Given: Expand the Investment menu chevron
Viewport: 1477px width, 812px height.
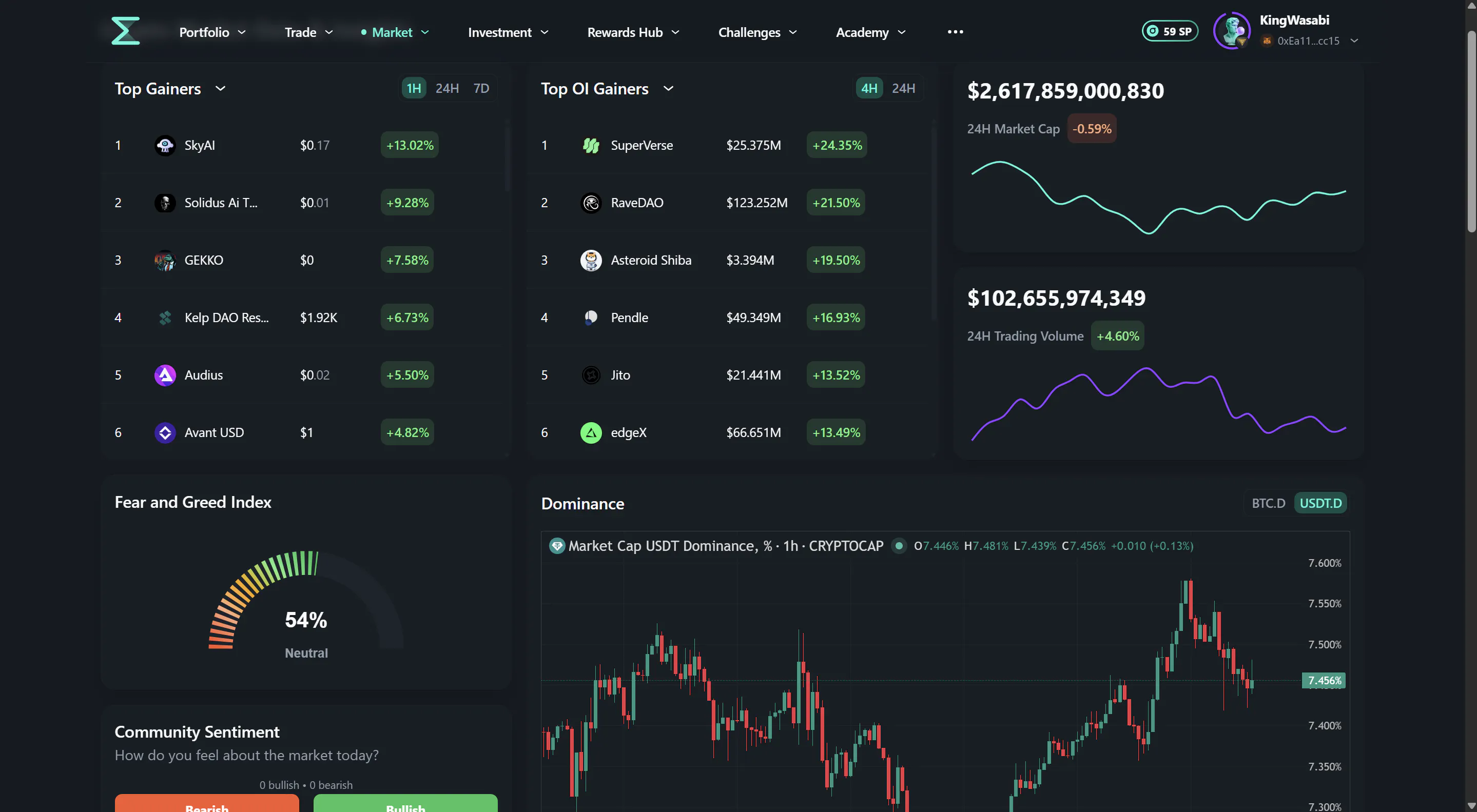Looking at the screenshot, I should (545, 32).
